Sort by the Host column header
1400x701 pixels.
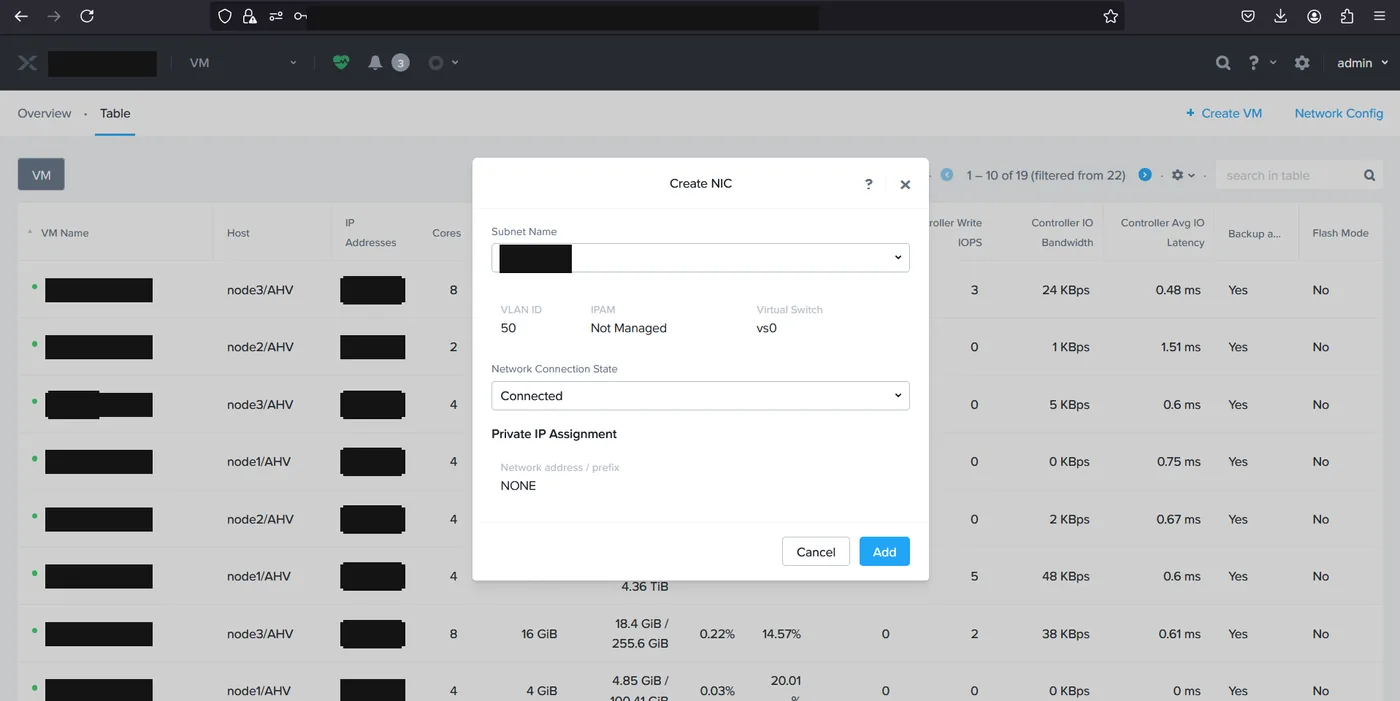[x=238, y=233]
